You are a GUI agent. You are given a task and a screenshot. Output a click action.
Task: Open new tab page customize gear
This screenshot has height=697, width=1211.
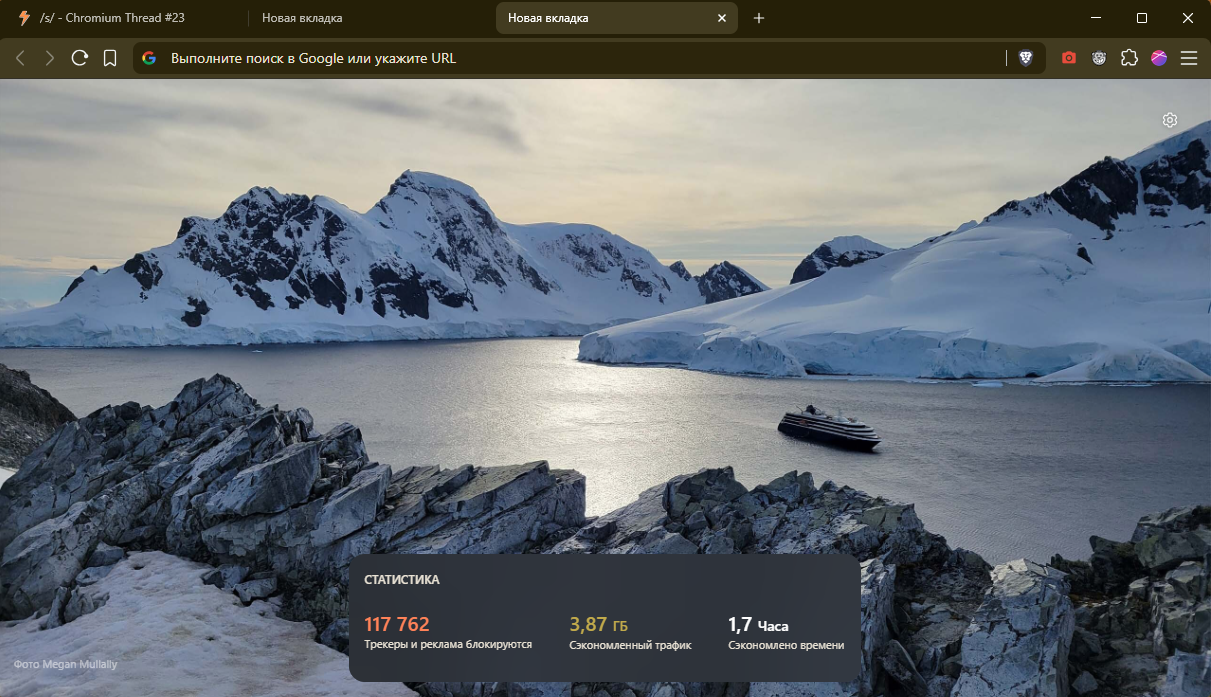(1170, 120)
